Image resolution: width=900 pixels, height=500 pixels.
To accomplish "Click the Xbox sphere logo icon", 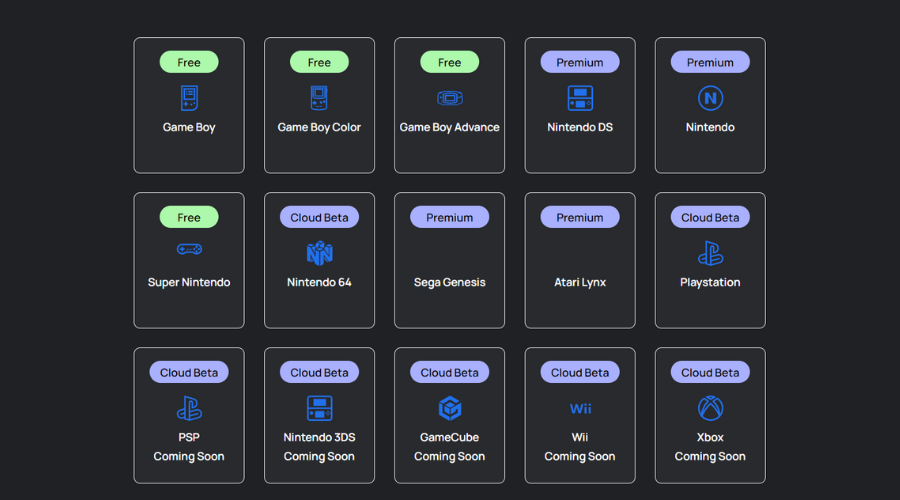I will pos(710,408).
